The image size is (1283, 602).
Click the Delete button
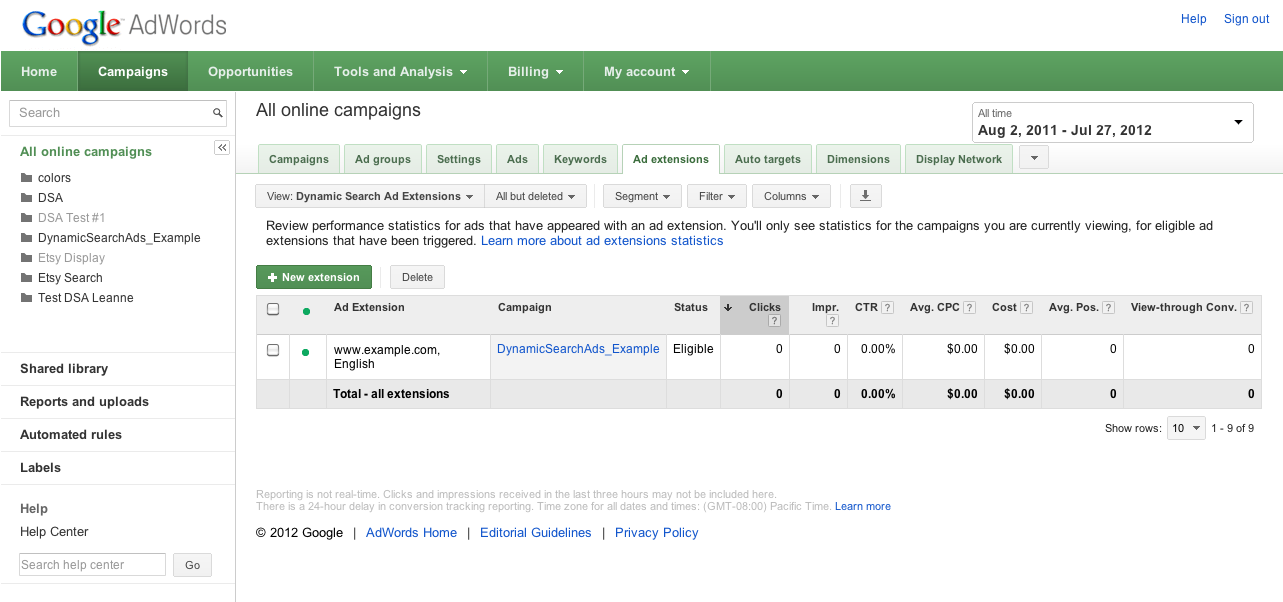coord(418,277)
